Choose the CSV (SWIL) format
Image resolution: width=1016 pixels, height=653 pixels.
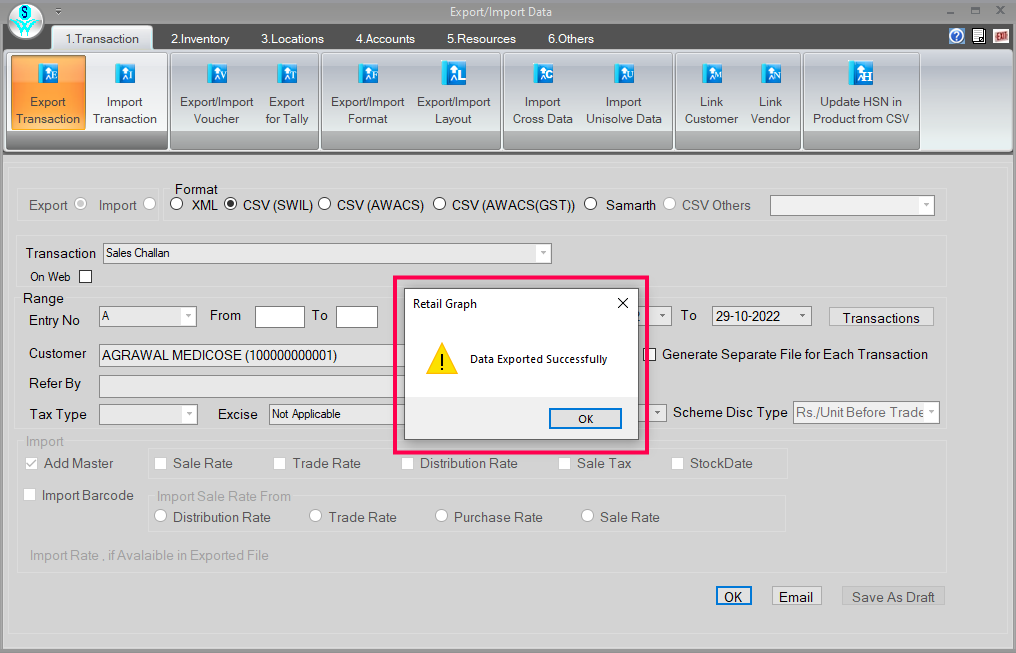click(230, 204)
